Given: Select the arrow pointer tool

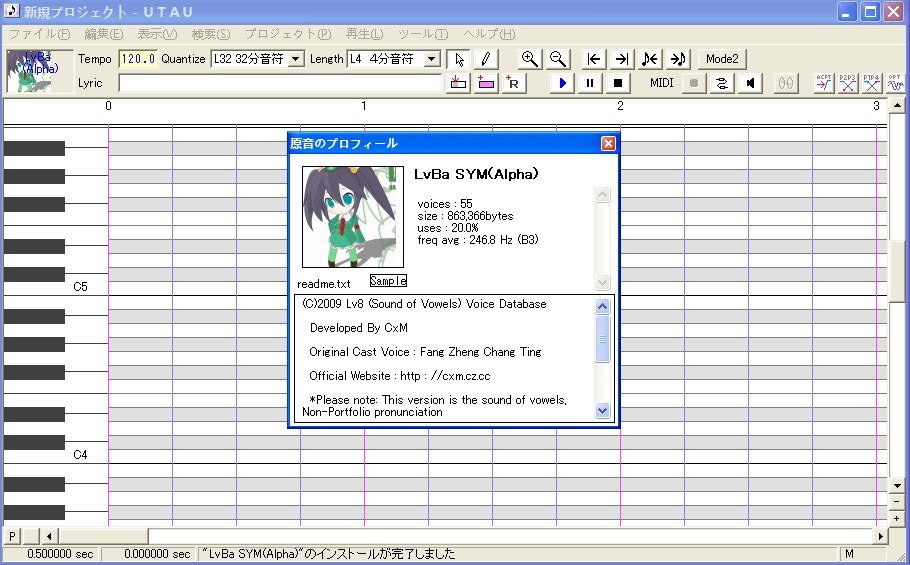Looking at the screenshot, I should [458, 59].
